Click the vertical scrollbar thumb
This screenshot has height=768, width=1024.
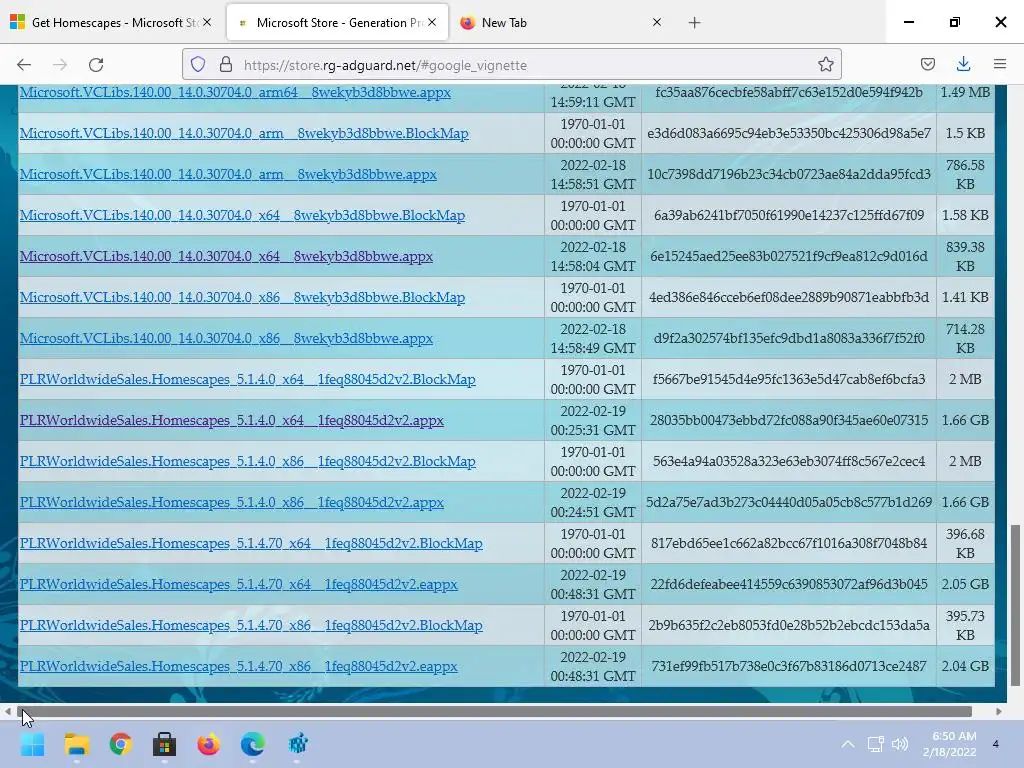coord(1015,605)
